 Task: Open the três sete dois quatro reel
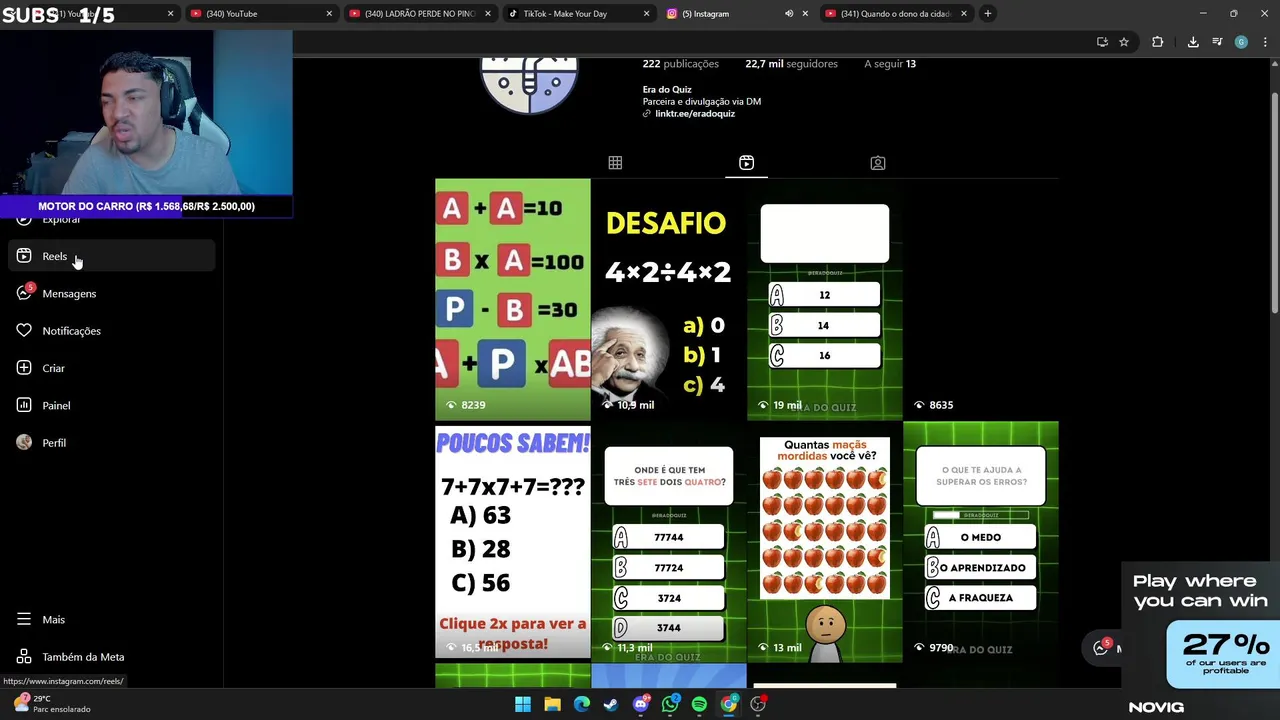coord(668,542)
